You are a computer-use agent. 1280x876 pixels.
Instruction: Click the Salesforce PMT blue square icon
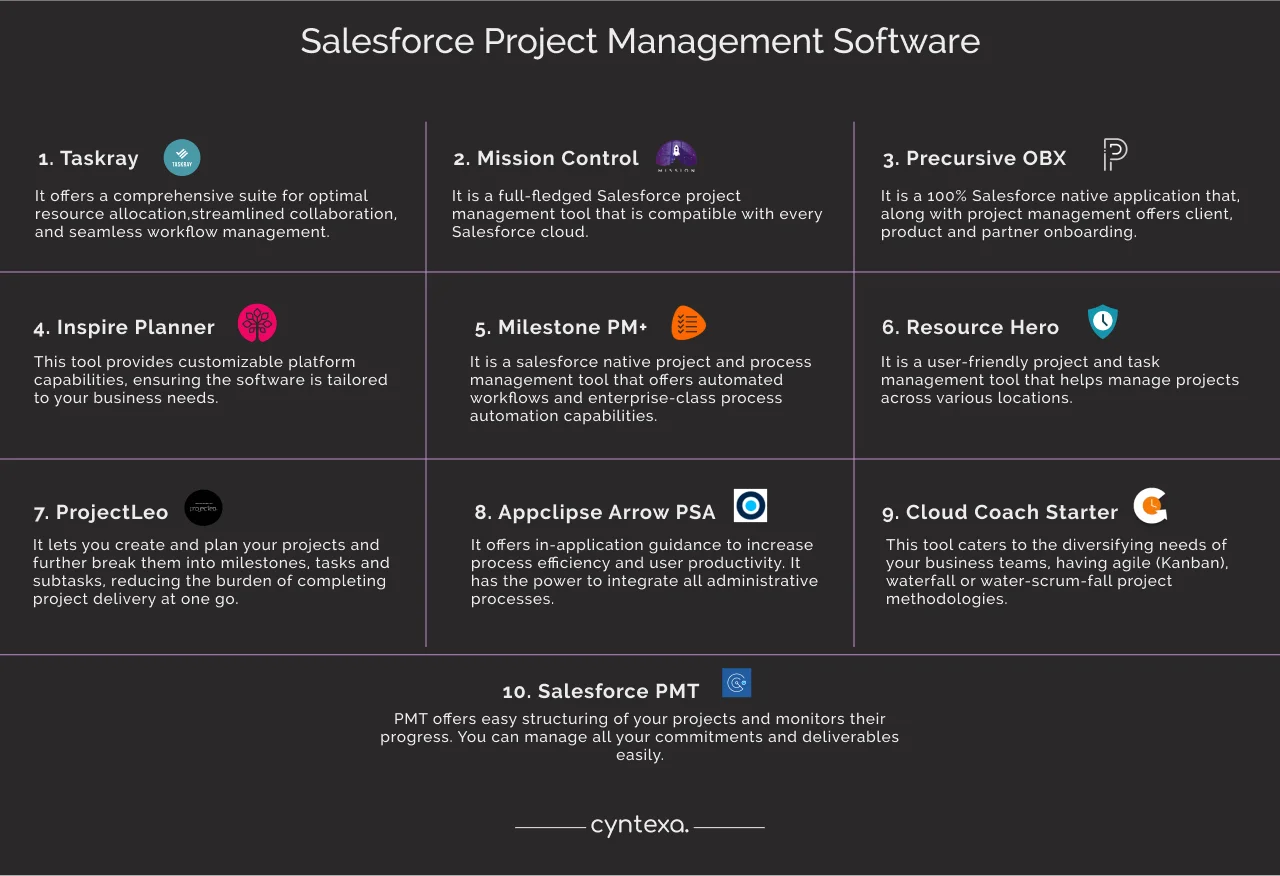click(736, 683)
